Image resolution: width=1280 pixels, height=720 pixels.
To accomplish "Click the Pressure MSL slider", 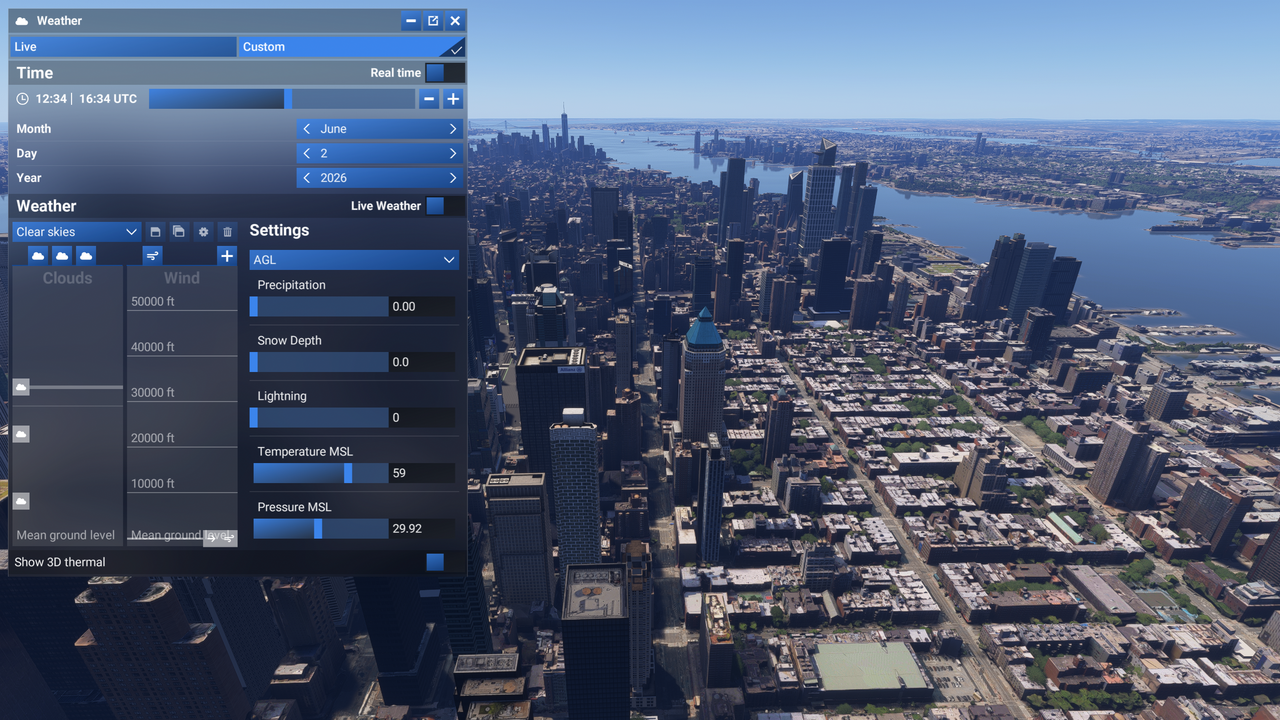I will click(319, 529).
